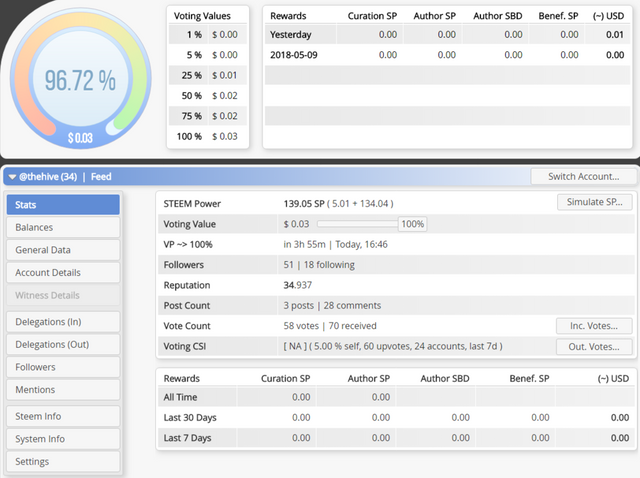The height and width of the screenshot is (478, 640).
Task: Click the 34.937 reputation value
Action: 298,285
